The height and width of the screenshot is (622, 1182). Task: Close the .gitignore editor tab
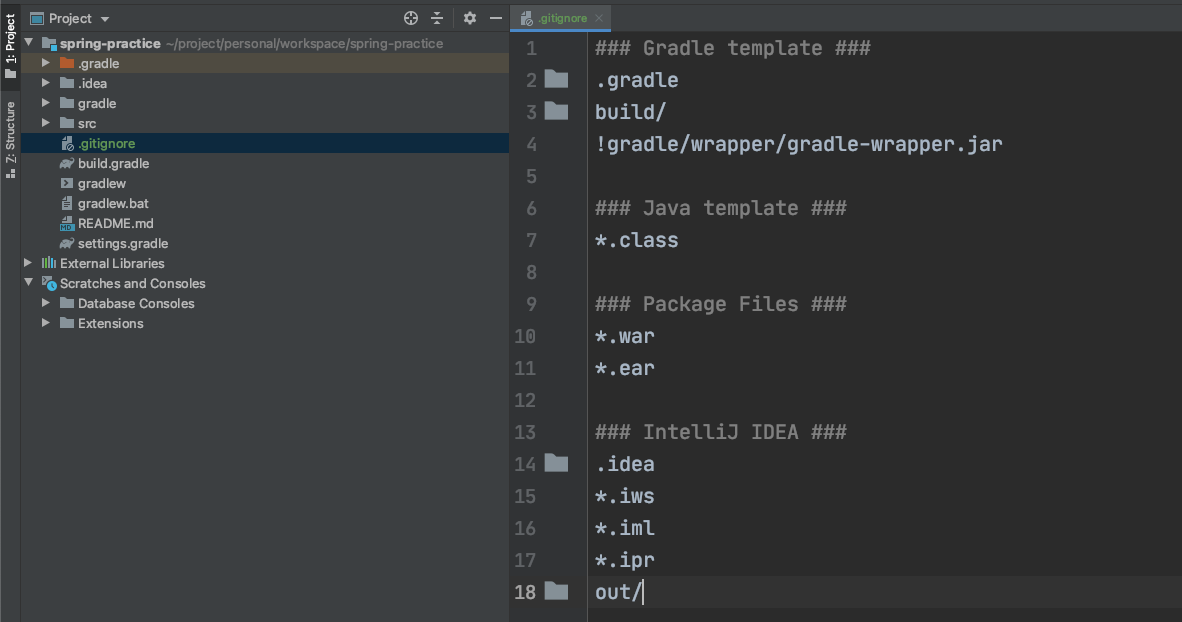click(599, 18)
